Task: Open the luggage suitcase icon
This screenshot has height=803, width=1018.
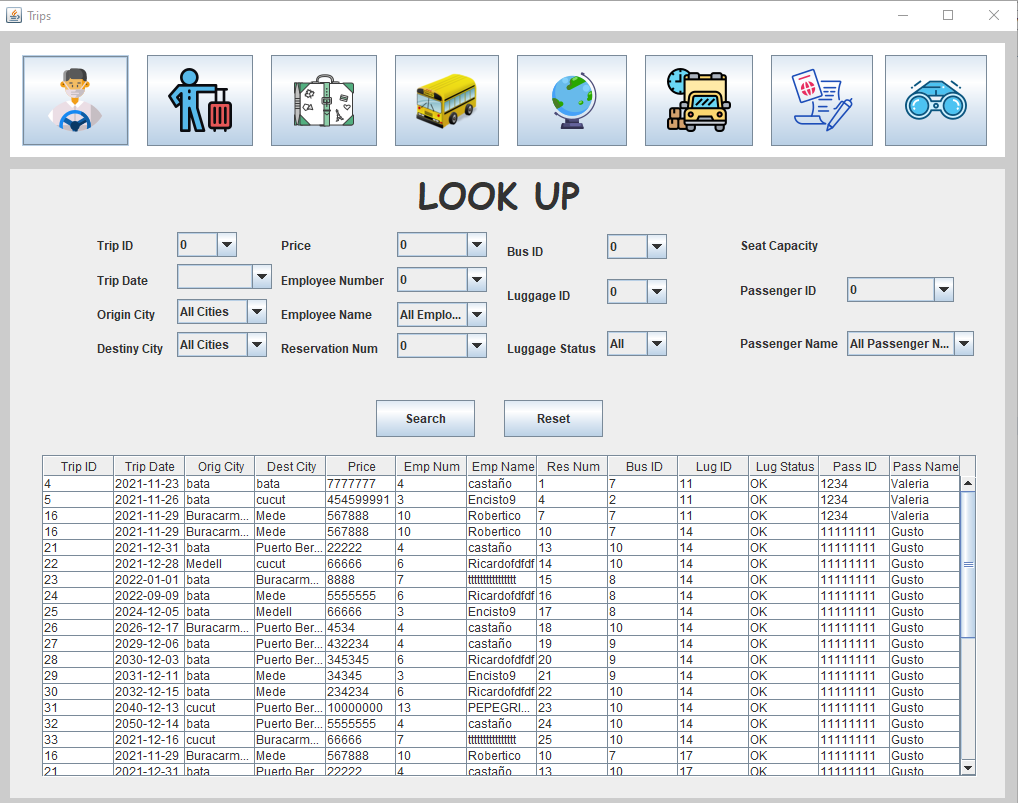Action: (324, 100)
